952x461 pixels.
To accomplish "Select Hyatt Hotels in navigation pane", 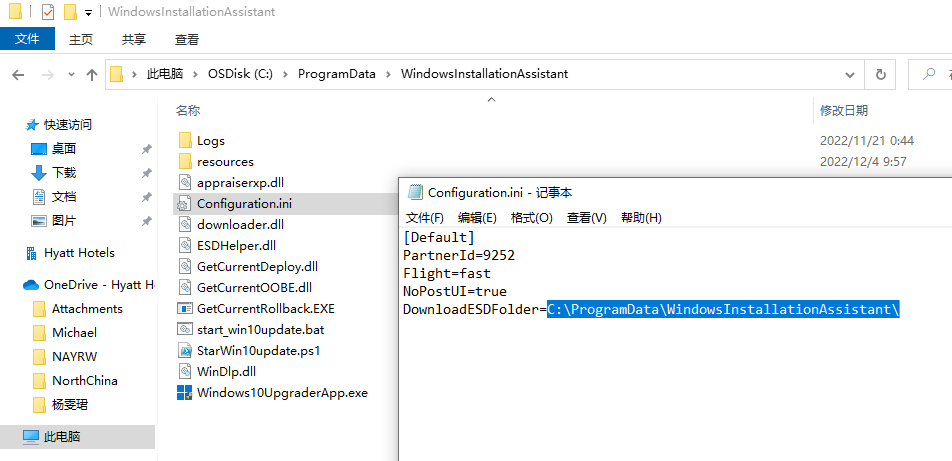I will pos(79,253).
